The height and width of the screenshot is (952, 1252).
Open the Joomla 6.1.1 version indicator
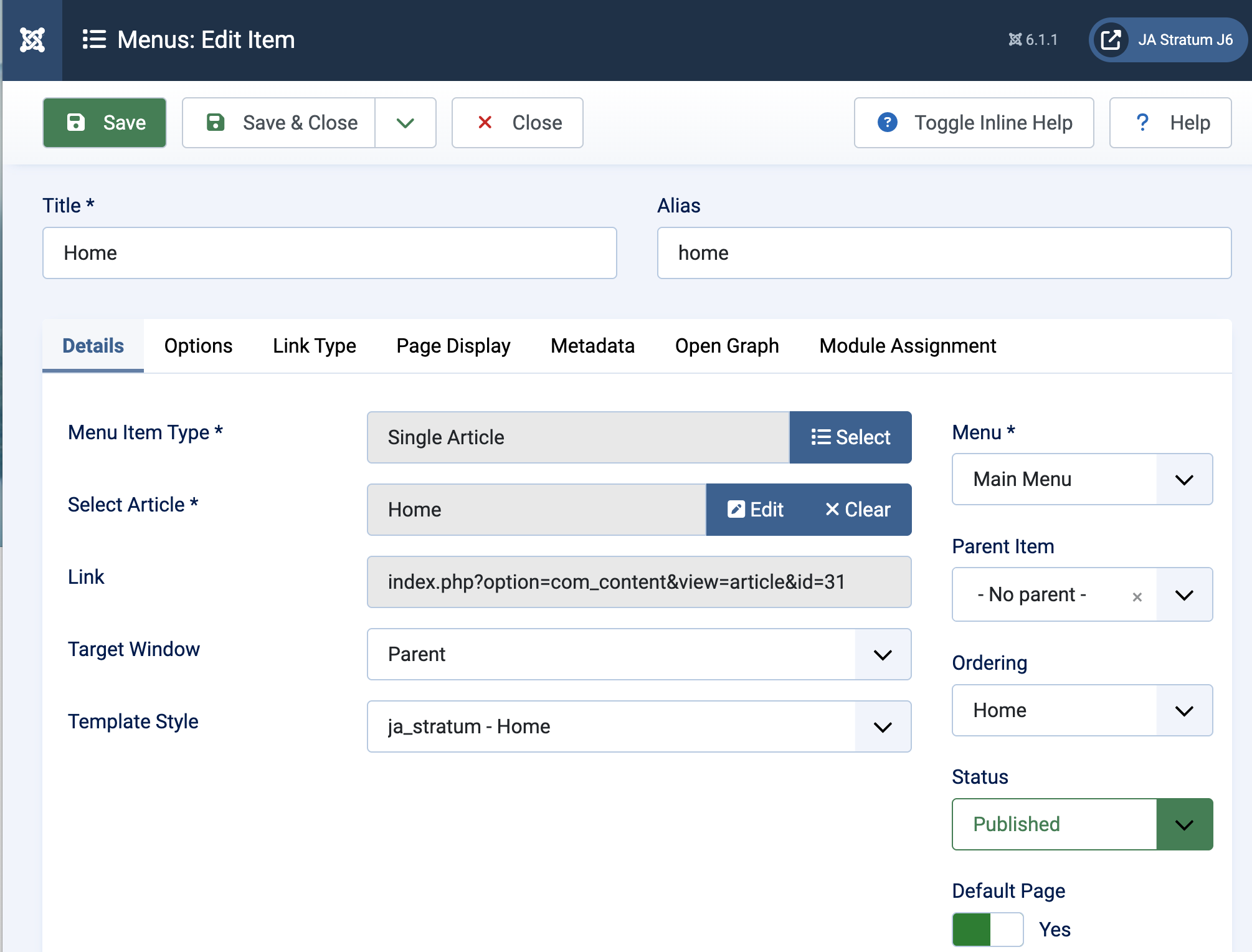pyautogui.click(x=1033, y=40)
